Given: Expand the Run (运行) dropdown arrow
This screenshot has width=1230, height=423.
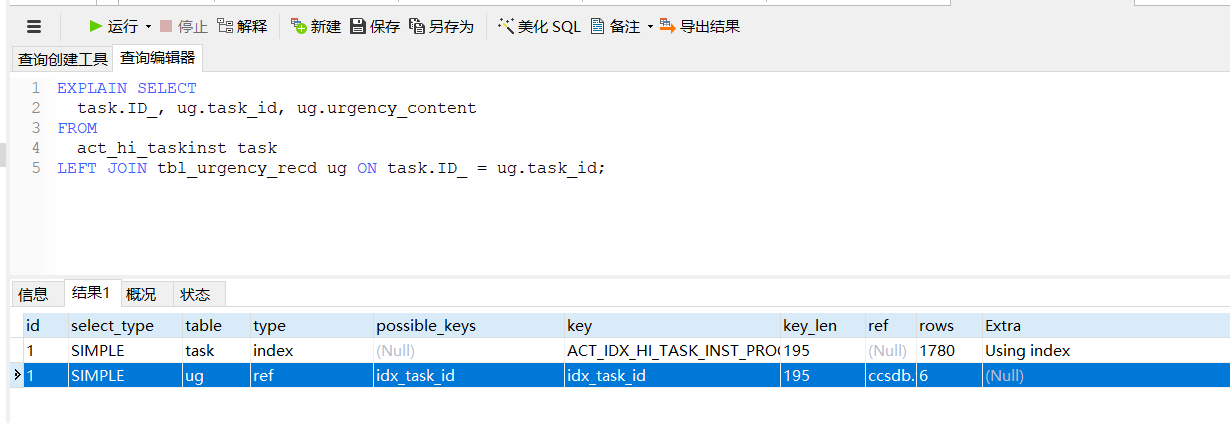Looking at the screenshot, I should (x=148, y=27).
